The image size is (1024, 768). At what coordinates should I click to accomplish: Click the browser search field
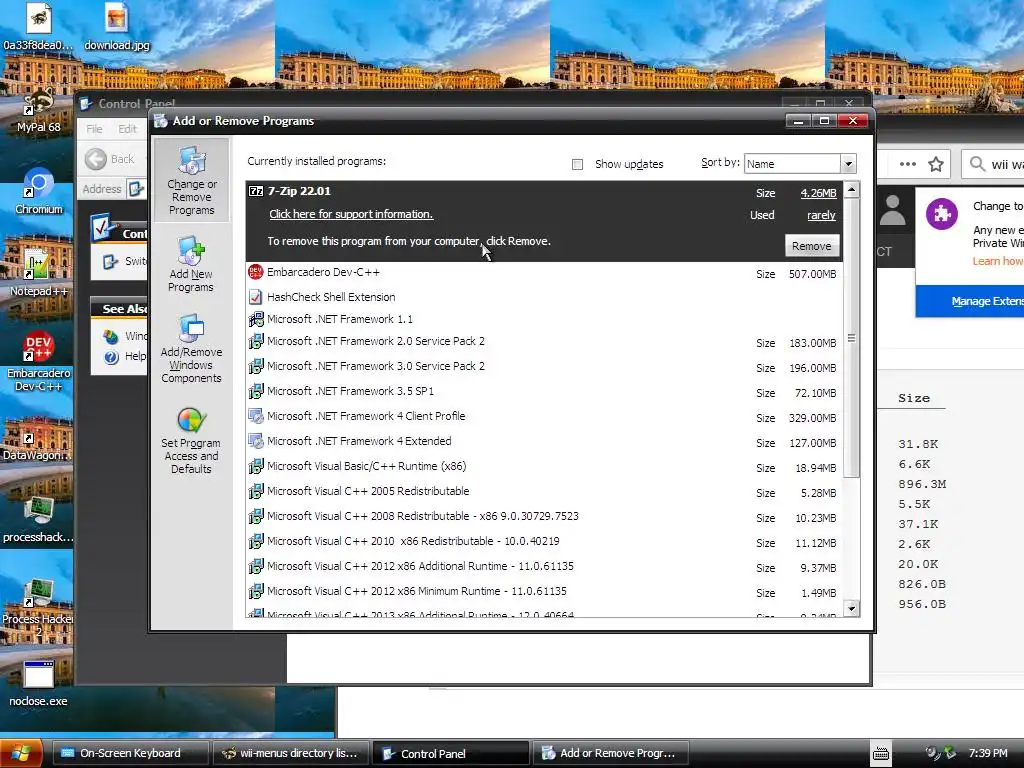[x=993, y=164]
